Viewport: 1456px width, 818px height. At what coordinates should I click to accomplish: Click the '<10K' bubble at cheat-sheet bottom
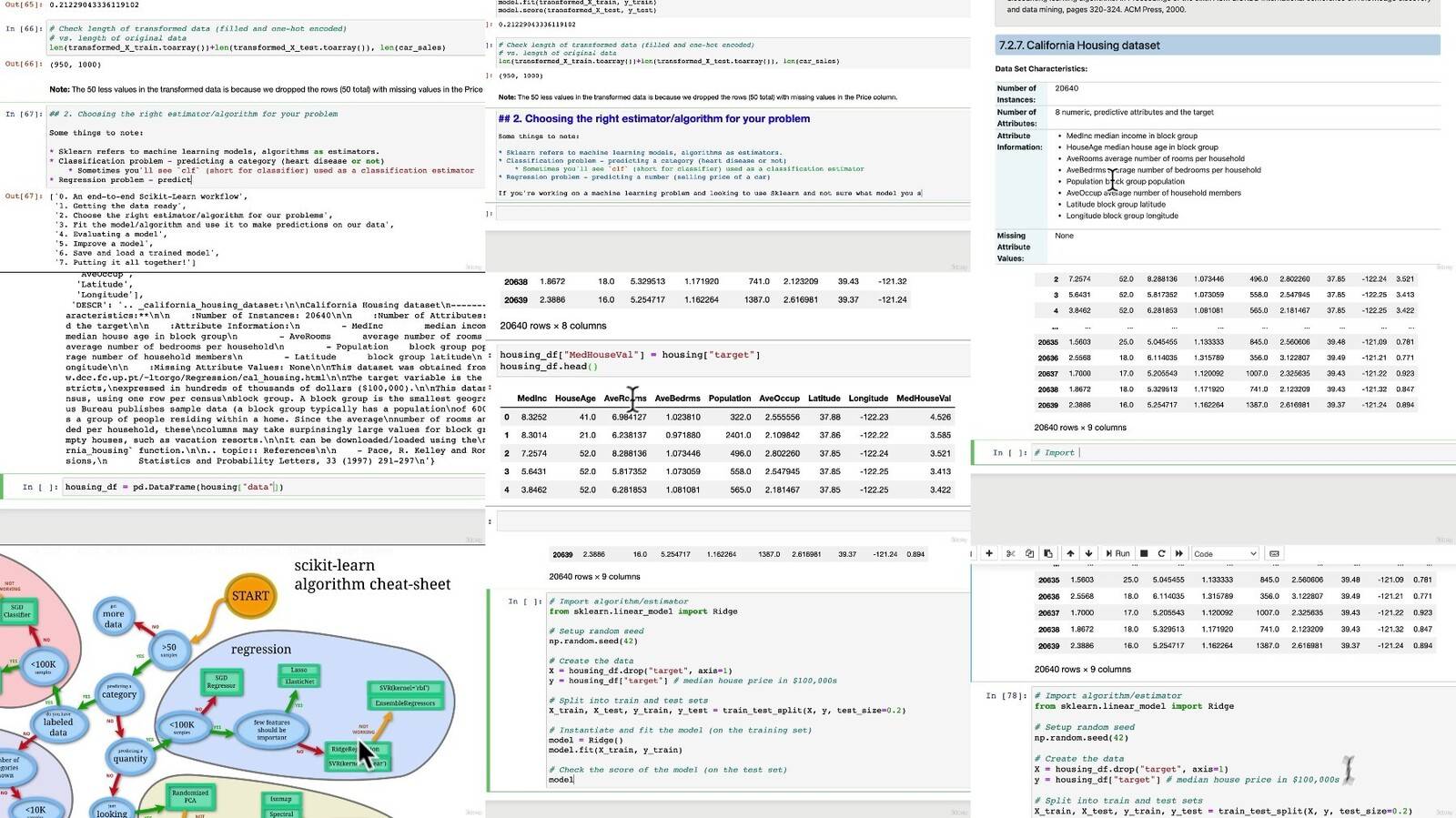[35, 809]
